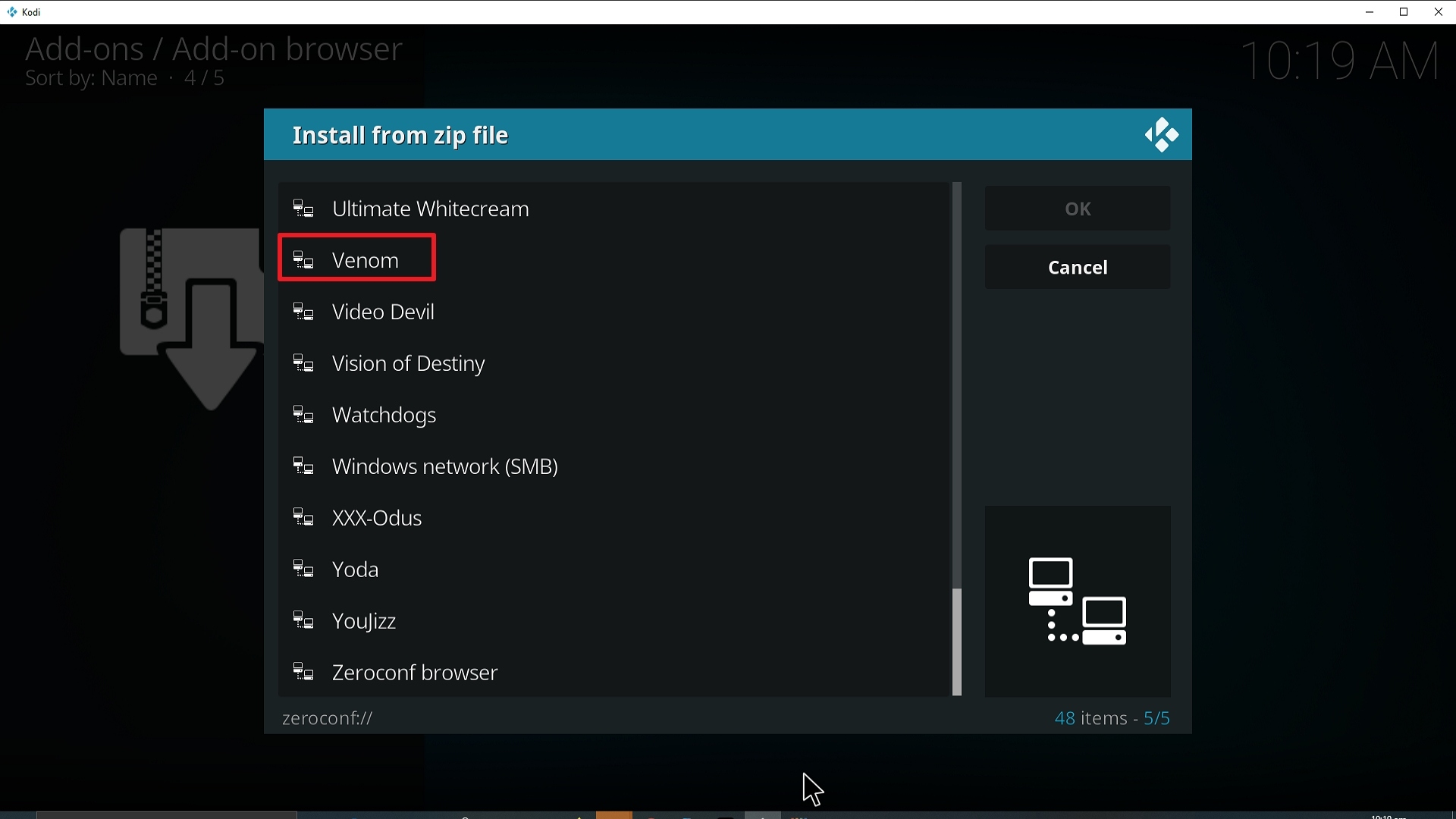Select the Venom source
The height and width of the screenshot is (819, 1456).
tap(613, 260)
